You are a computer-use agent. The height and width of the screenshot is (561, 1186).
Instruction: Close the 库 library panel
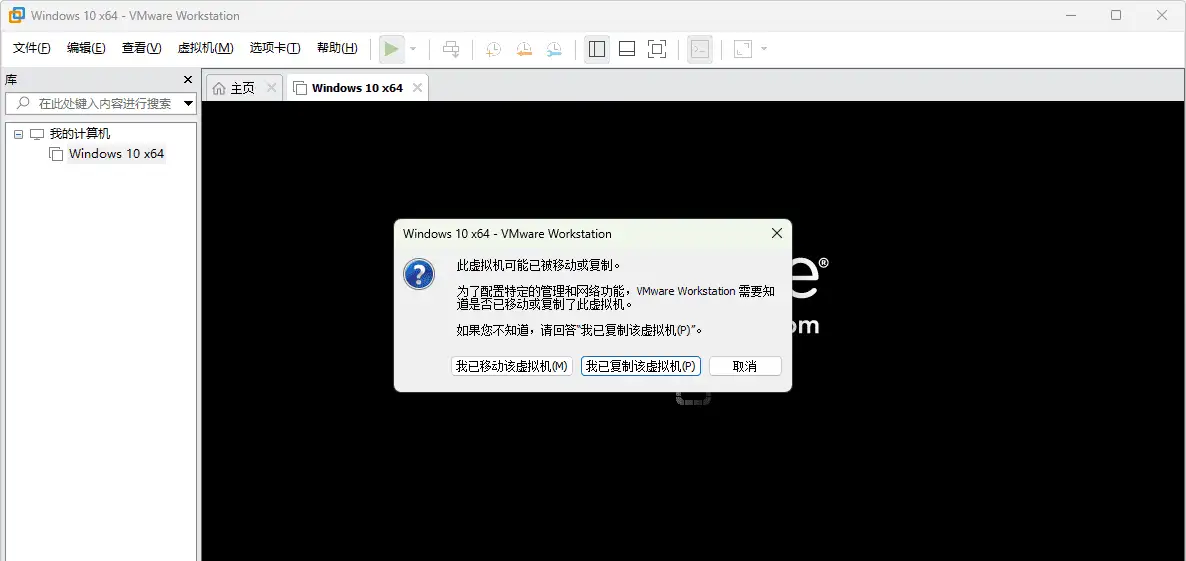point(188,79)
